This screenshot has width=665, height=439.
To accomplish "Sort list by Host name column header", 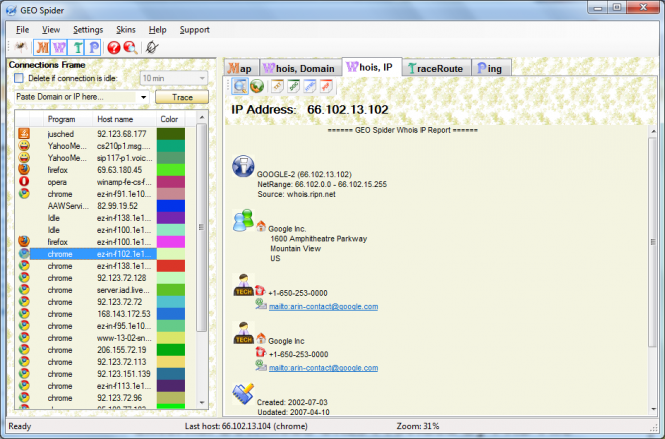I will tap(124, 119).
